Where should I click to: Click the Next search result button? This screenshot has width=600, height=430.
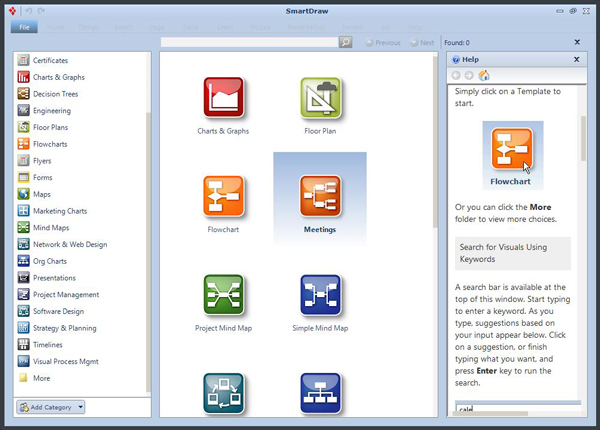coord(422,42)
